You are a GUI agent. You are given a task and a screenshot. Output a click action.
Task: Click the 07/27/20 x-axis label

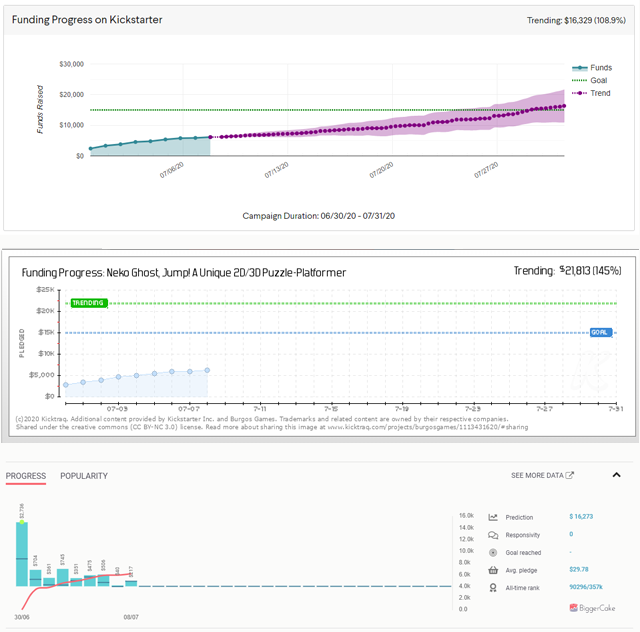(486, 170)
